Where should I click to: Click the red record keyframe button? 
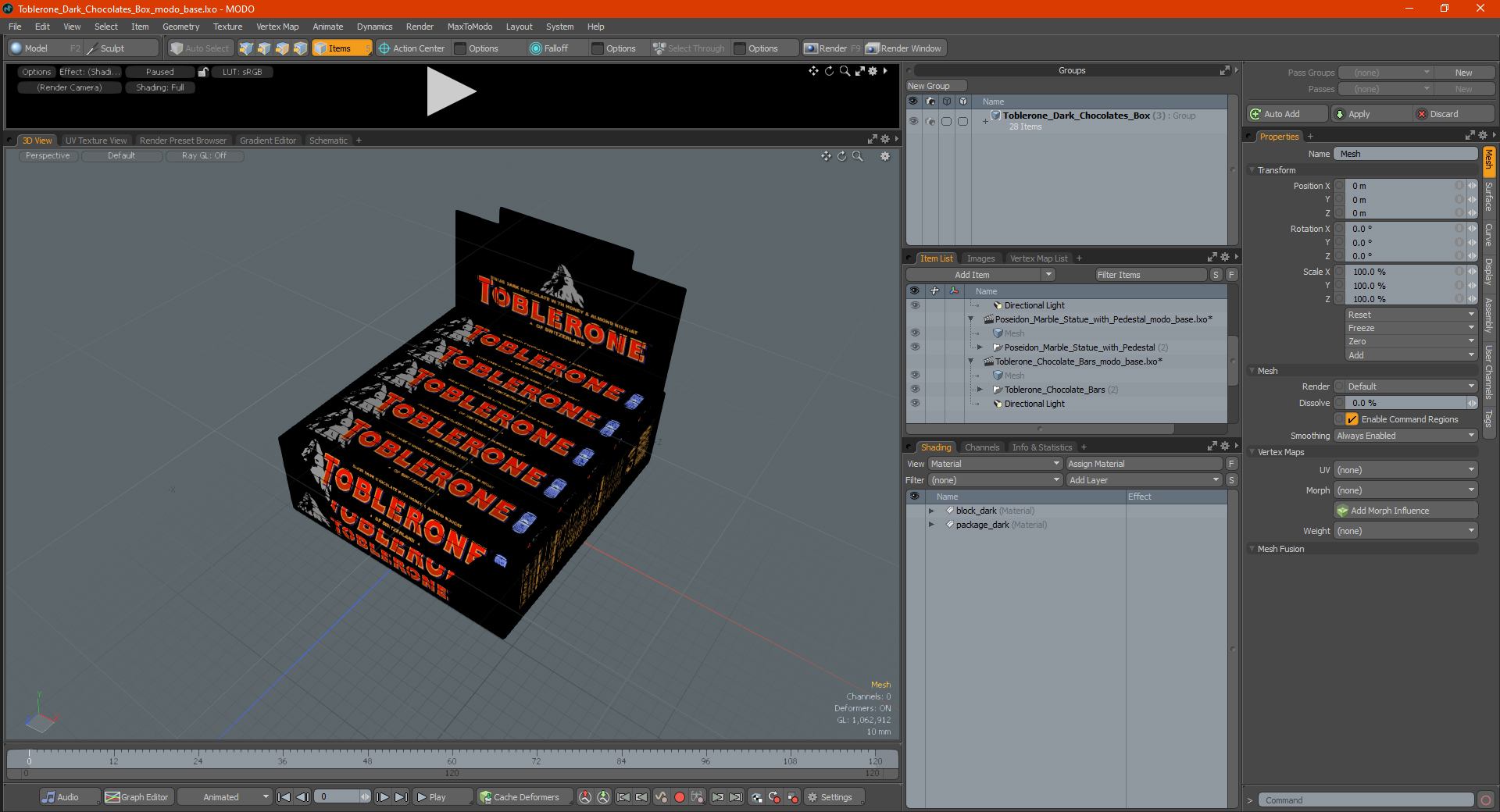[x=680, y=797]
